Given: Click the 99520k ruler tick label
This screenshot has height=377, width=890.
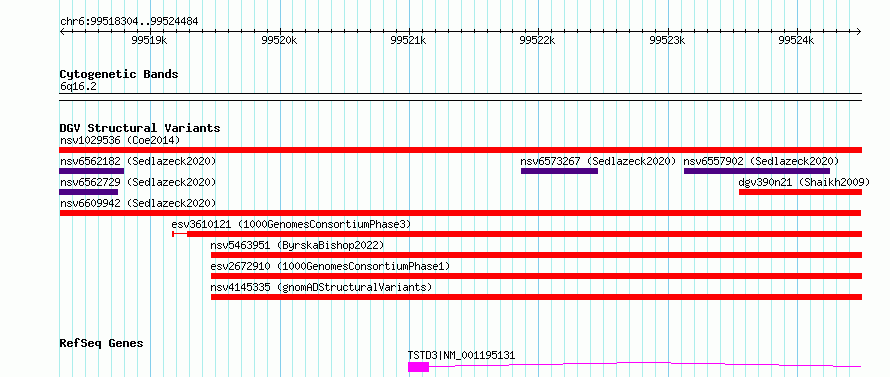Looking at the screenshot, I should [279, 40].
